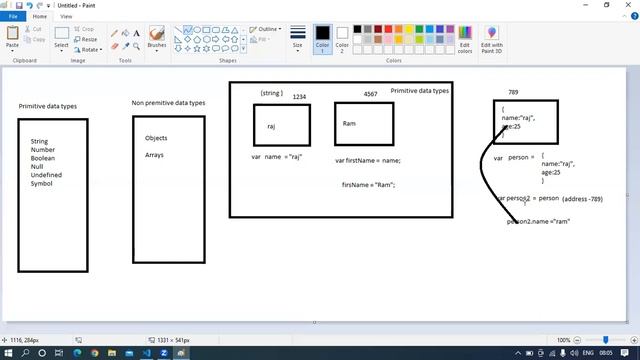This screenshot has height=360, width=640.
Task: Move the zoom slider handle
Action: click(606, 340)
